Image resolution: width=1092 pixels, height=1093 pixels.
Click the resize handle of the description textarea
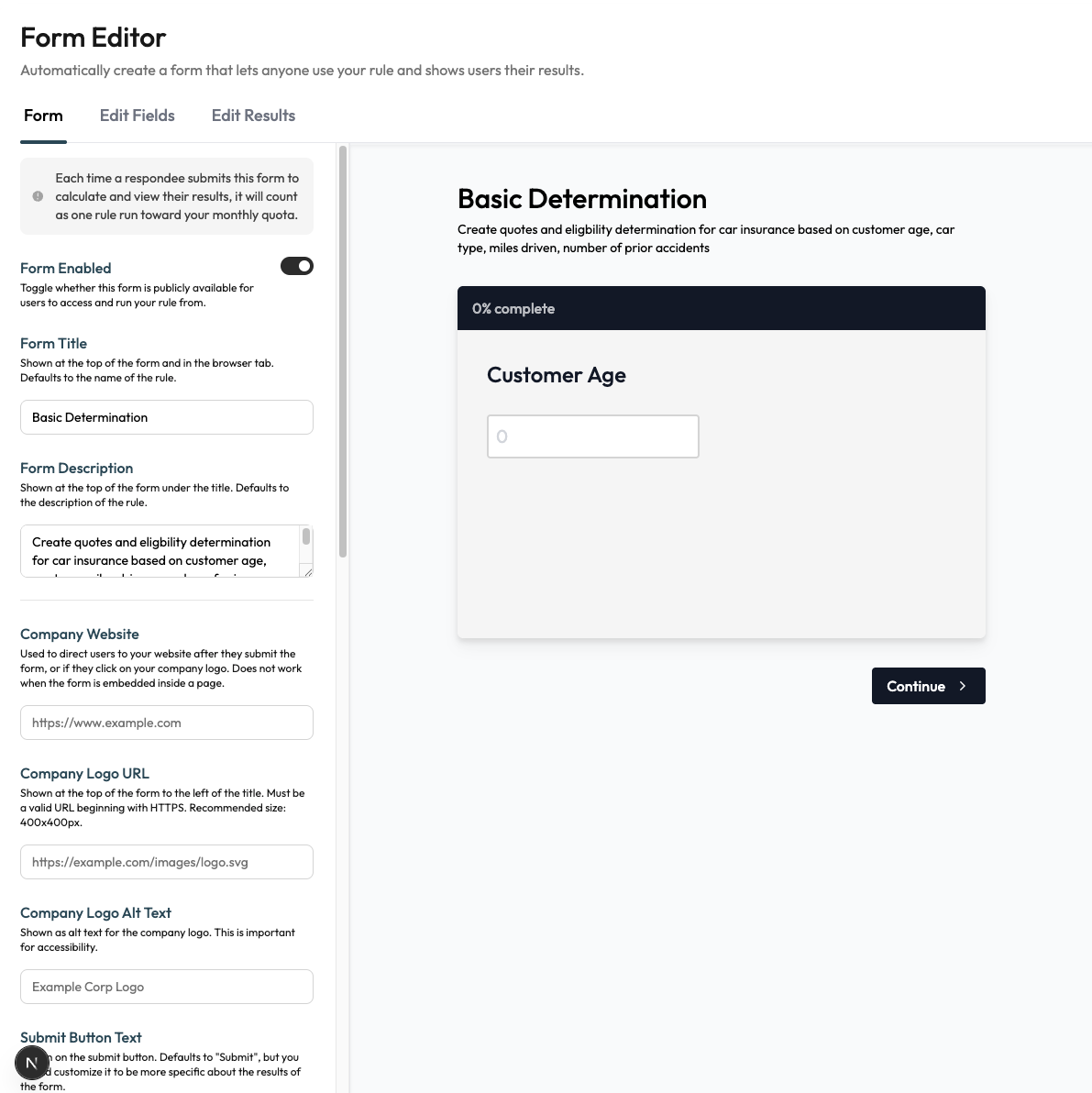308,571
